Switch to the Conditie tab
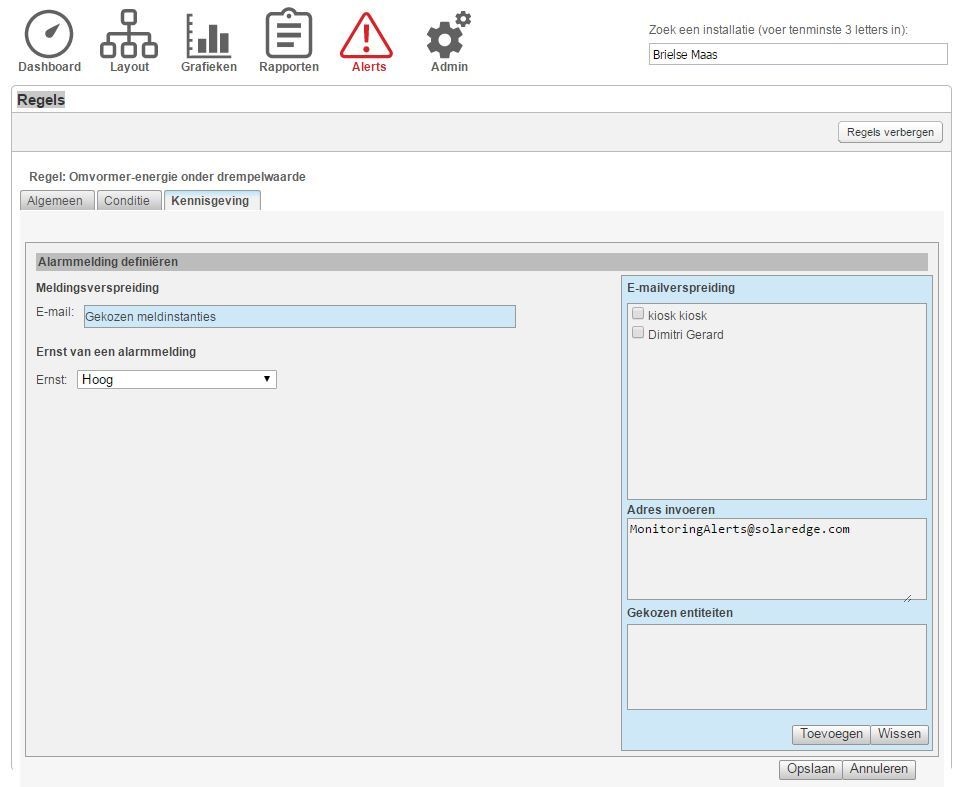The width and height of the screenshot is (961, 787). [x=129, y=200]
